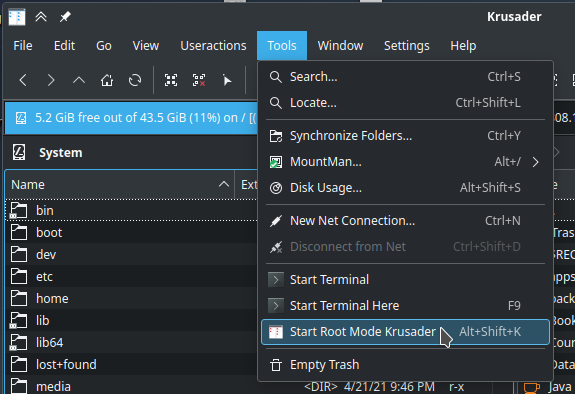This screenshot has height=394, width=575.
Task: Click Start Terminal Here menu entry
Action: pyautogui.click(x=405, y=306)
